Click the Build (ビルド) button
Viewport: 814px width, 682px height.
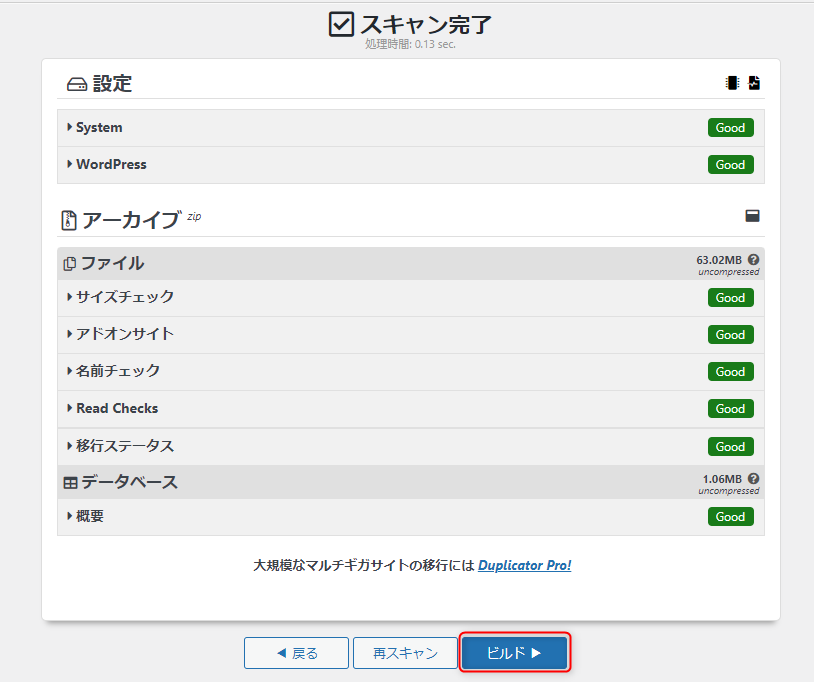coord(514,652)
